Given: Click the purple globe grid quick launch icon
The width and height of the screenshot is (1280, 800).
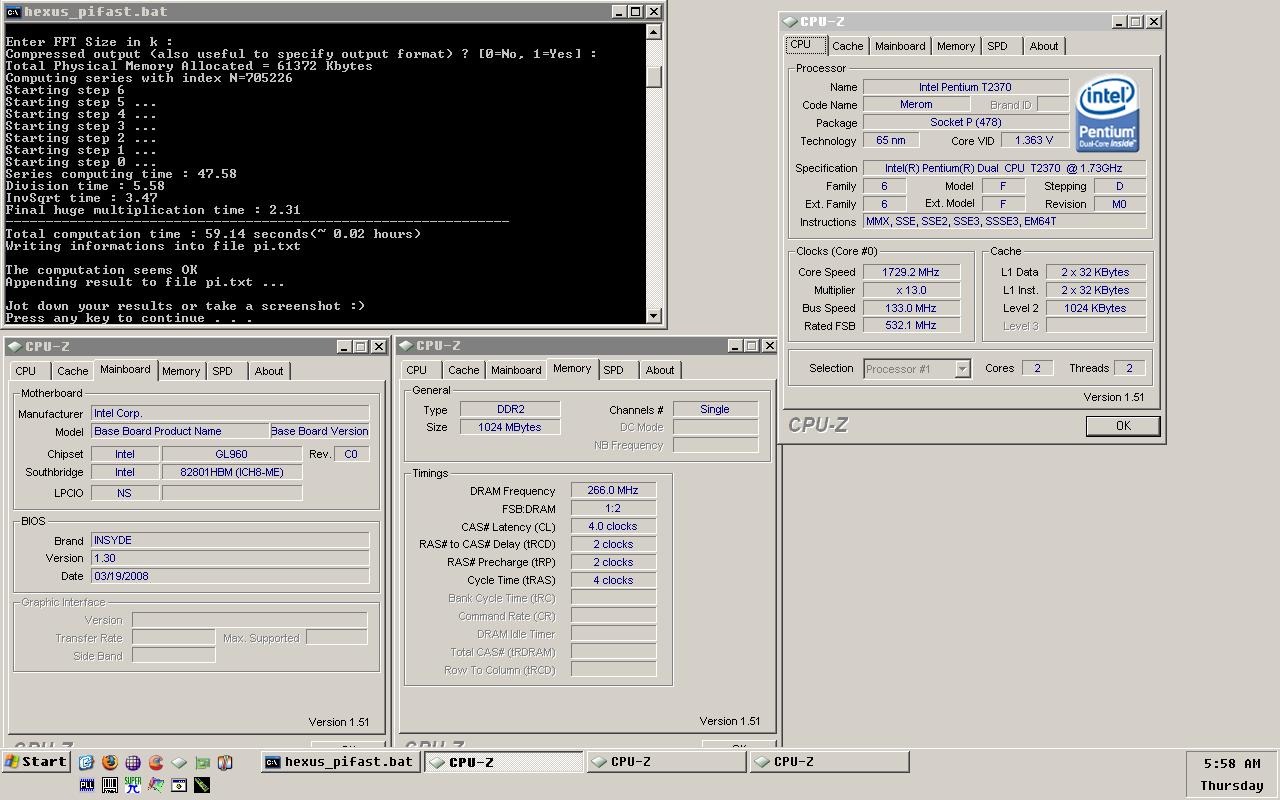Looking at the screenshot, I should click(133, 762).
